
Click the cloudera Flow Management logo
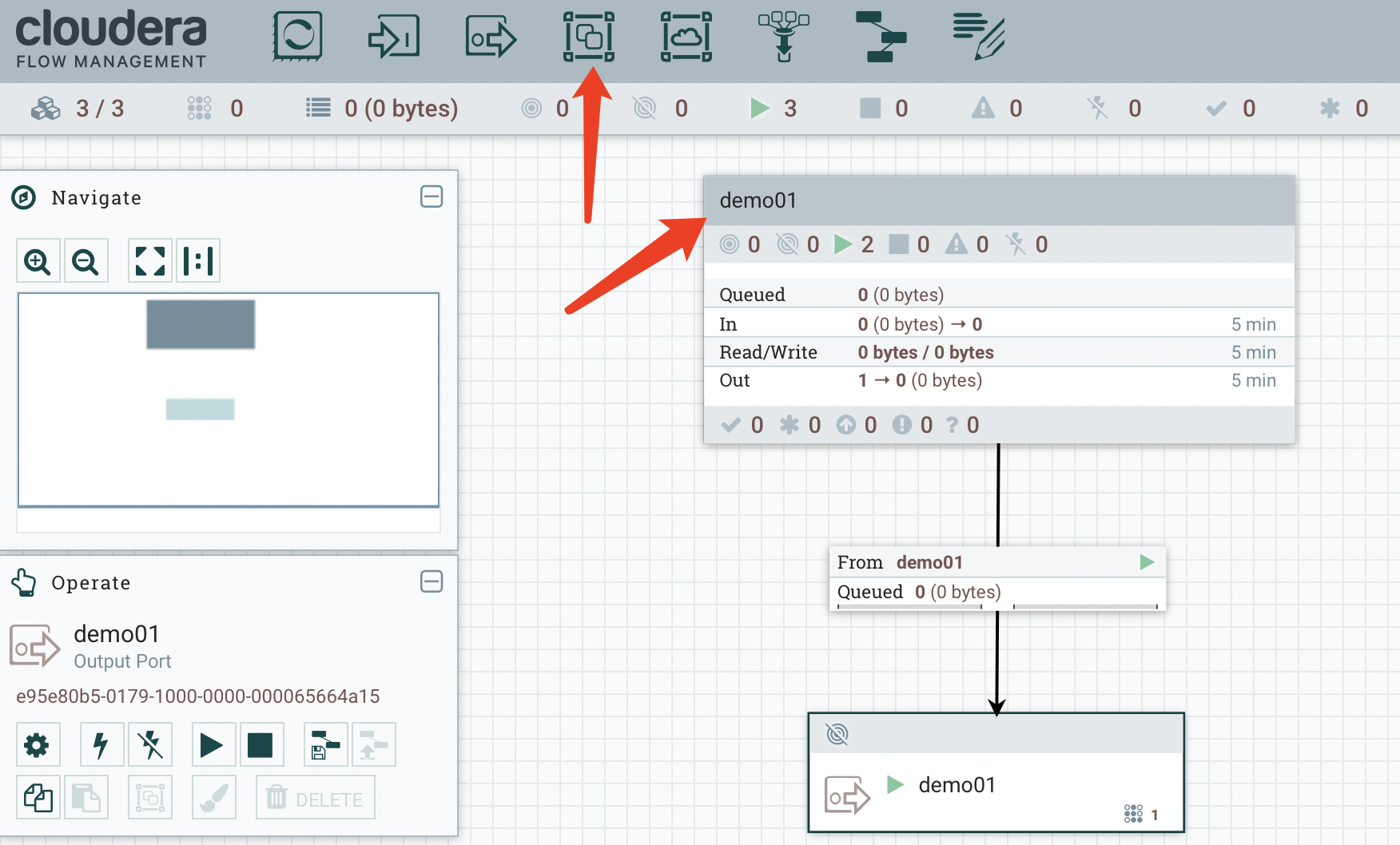[111, 38]
